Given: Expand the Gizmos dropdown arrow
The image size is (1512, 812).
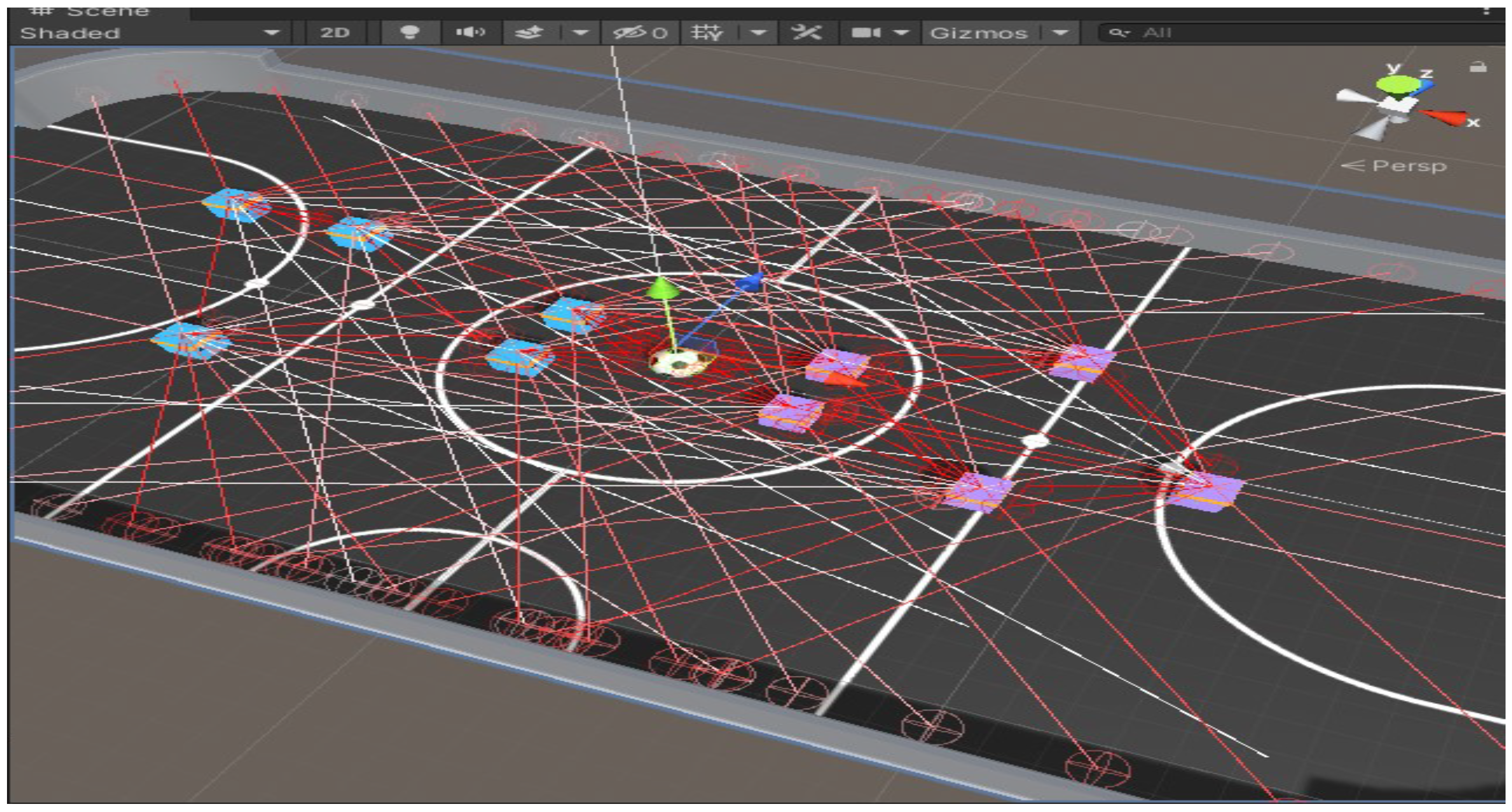Looking at the screenshot, I should click(x=1060, y=33).
